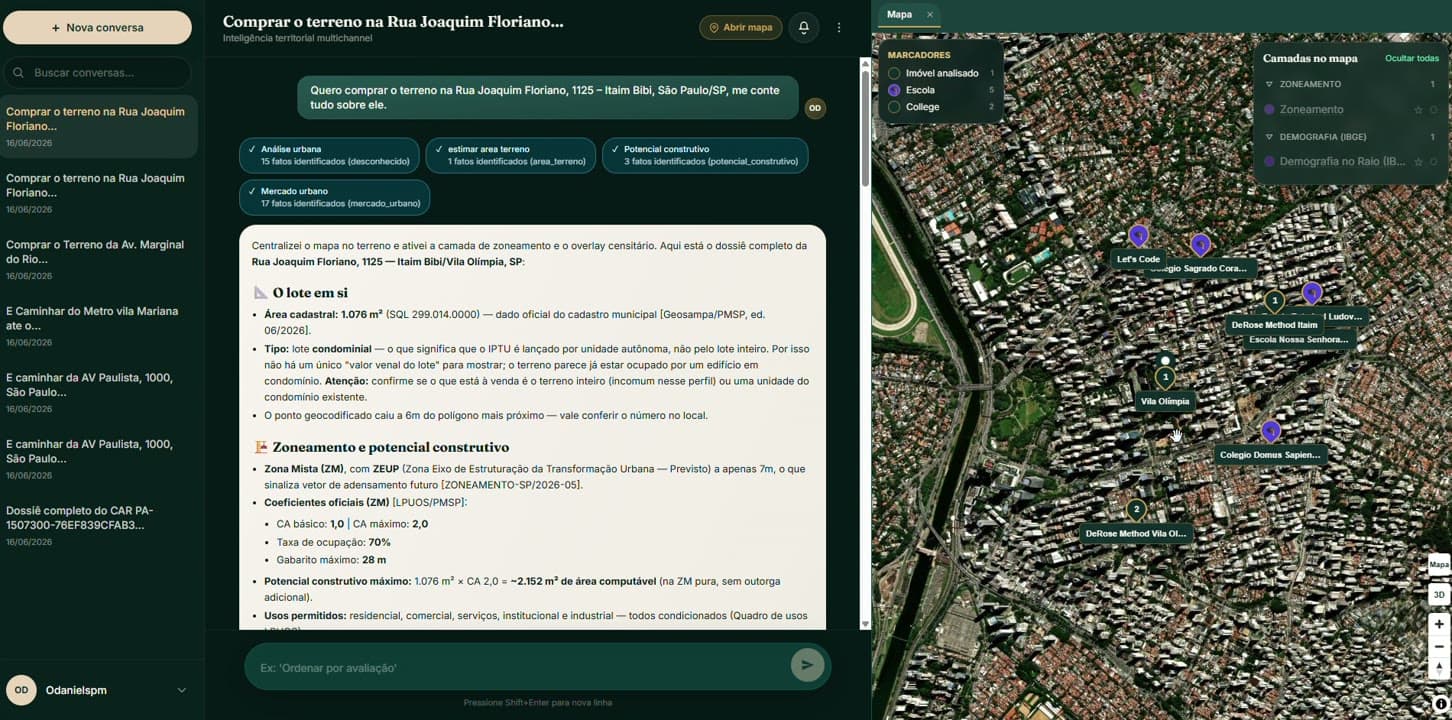Image resolution: width=1452 pixels, height=720 pixels.
Task: Open the notifications bell icon
Action: pos(804,28)
